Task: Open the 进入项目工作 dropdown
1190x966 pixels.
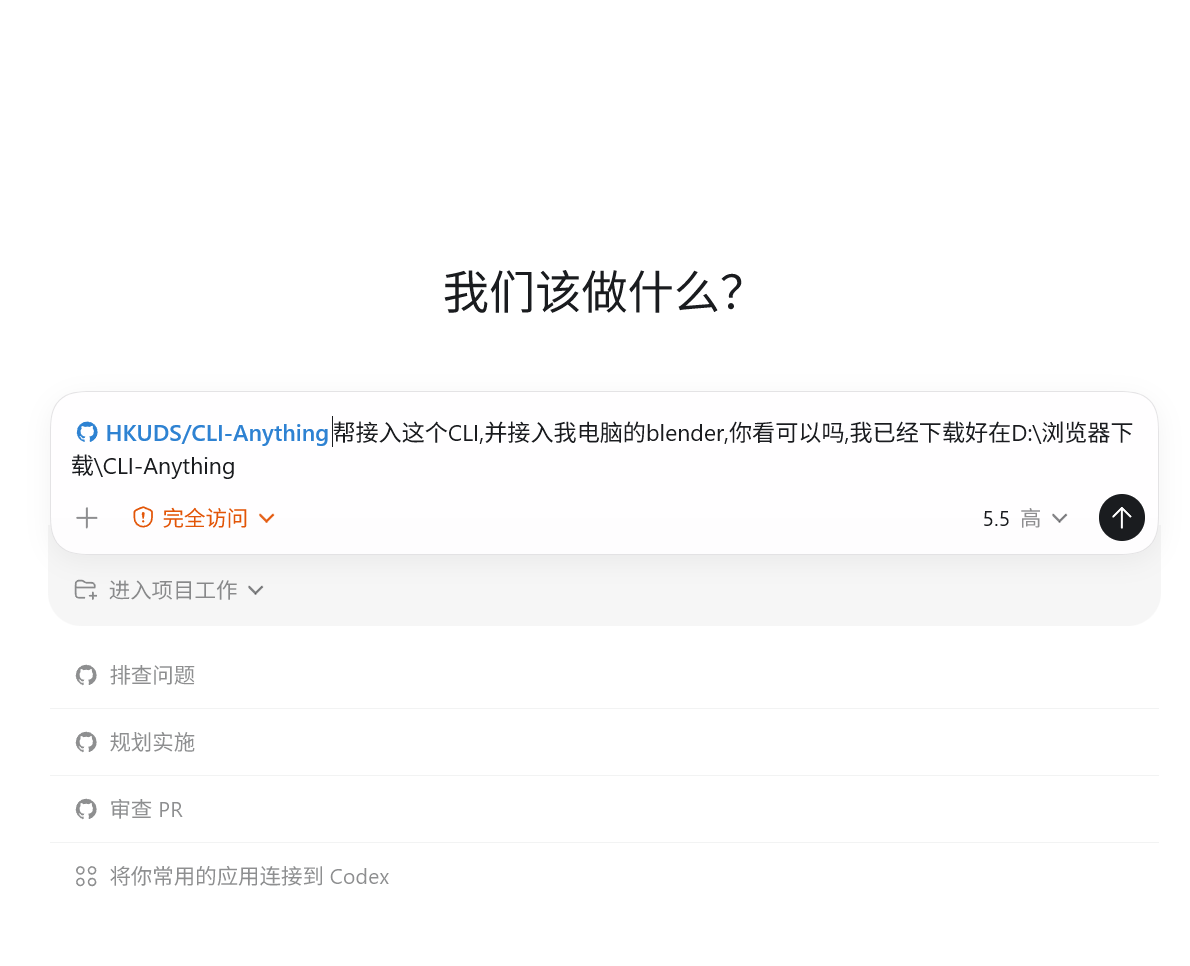Action: pos(169,590)
